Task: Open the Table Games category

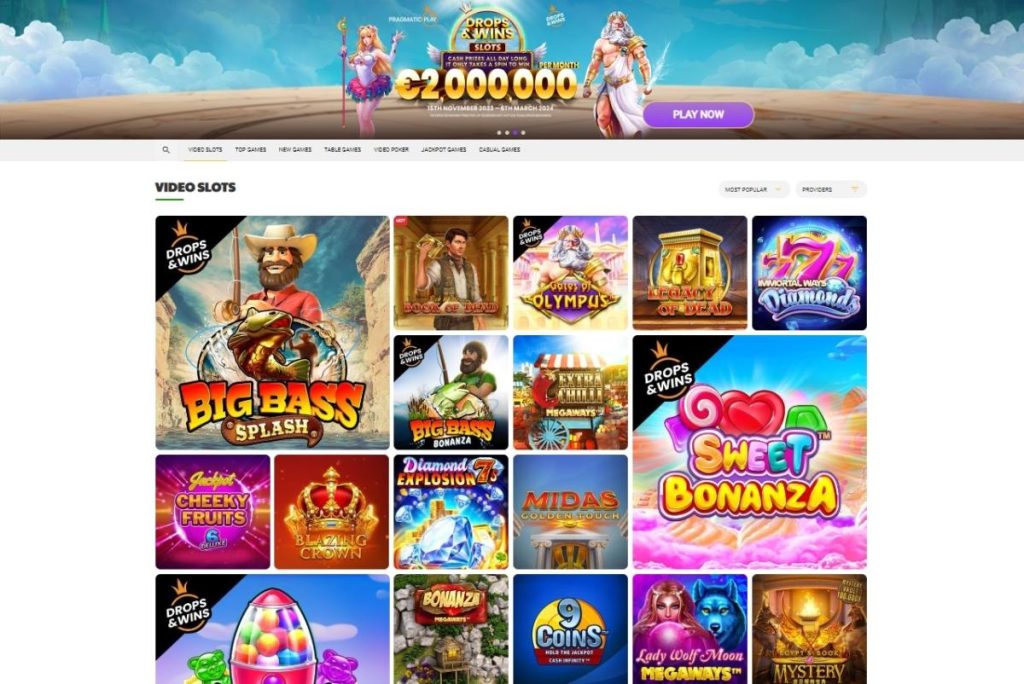Action: pos(343,150)
